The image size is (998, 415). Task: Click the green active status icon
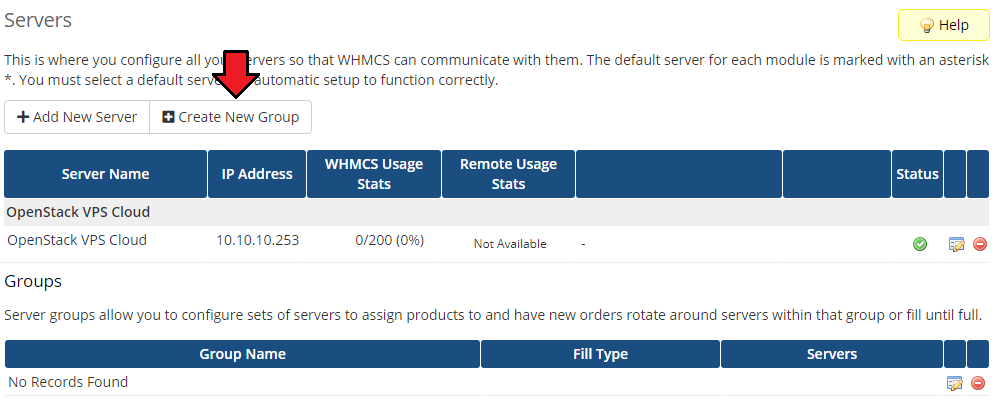[920, 244]
